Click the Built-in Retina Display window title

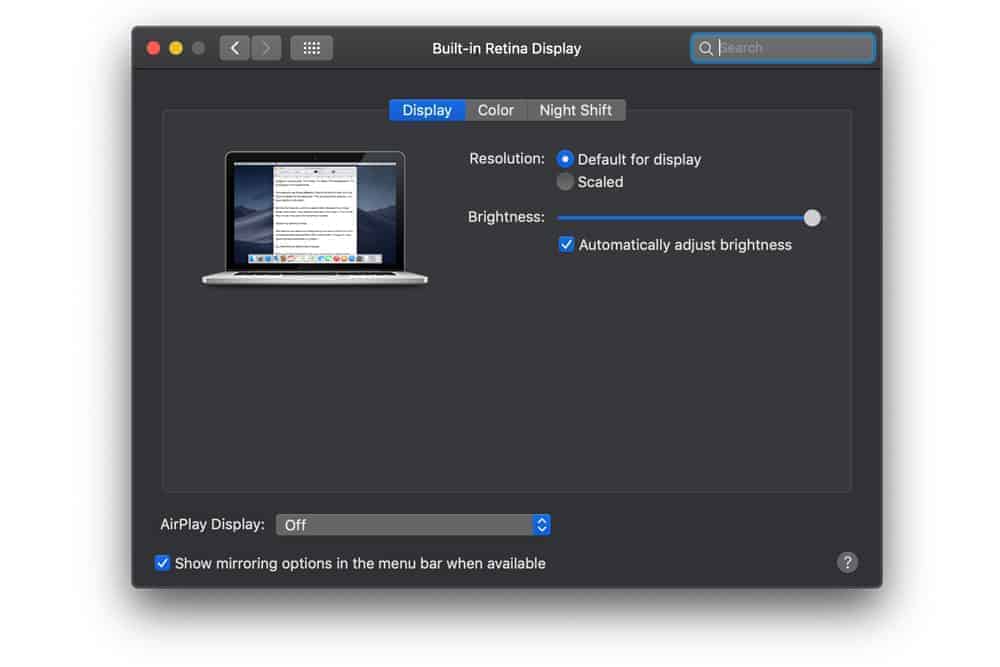coord(506,48)
